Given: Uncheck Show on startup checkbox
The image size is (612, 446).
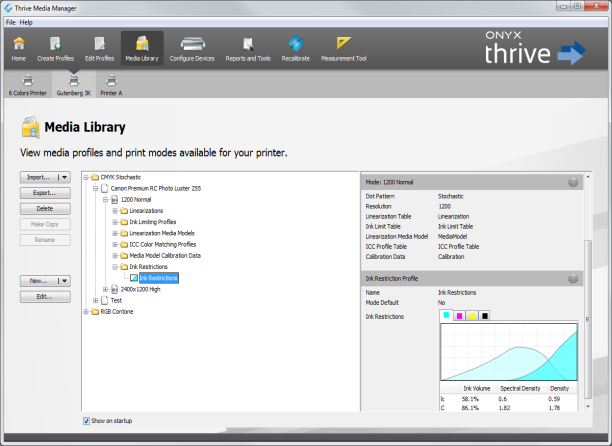Looking at the screenshot, I should tap(86, 421).
